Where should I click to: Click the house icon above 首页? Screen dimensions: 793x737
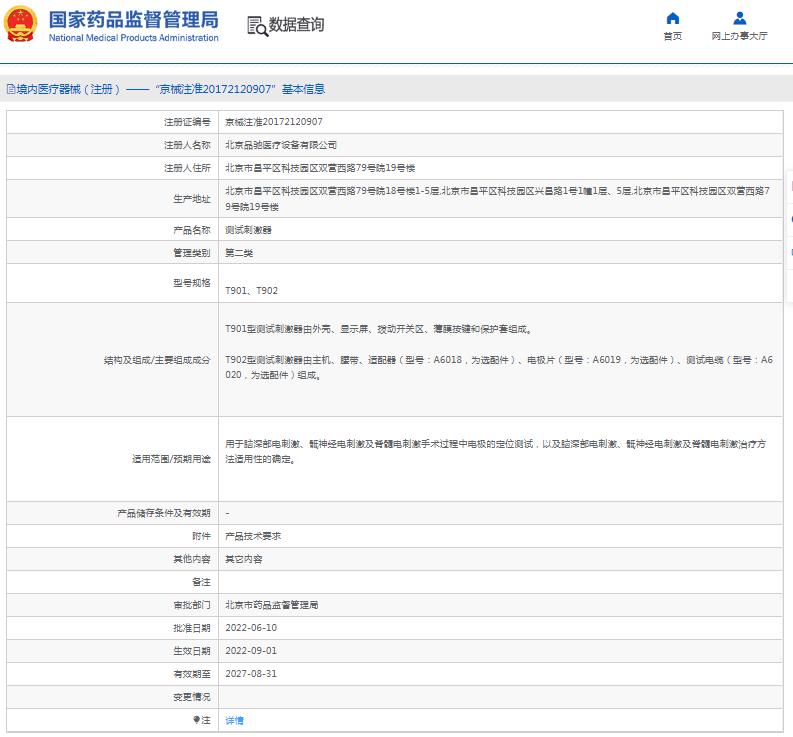click(673, 18)
